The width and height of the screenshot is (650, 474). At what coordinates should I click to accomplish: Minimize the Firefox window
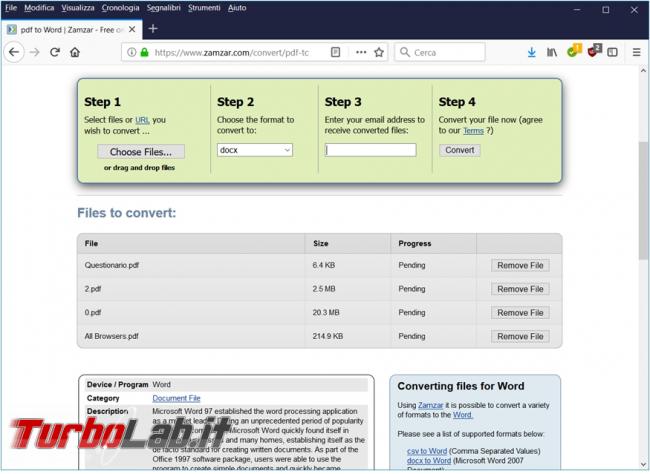coord(577,10)
